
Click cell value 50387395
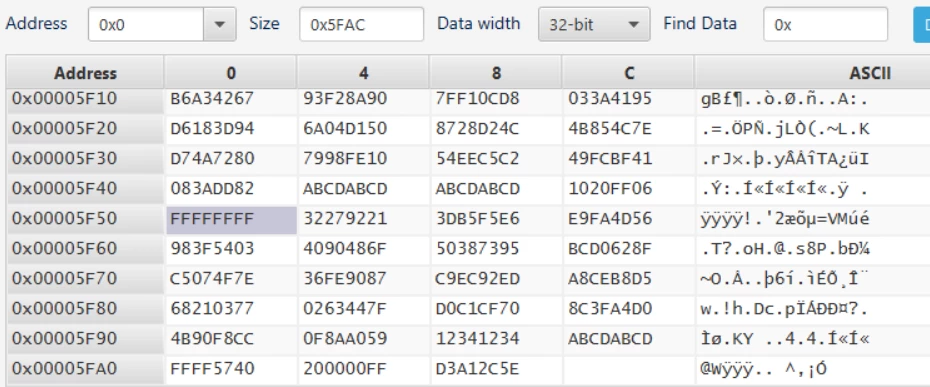478,249
